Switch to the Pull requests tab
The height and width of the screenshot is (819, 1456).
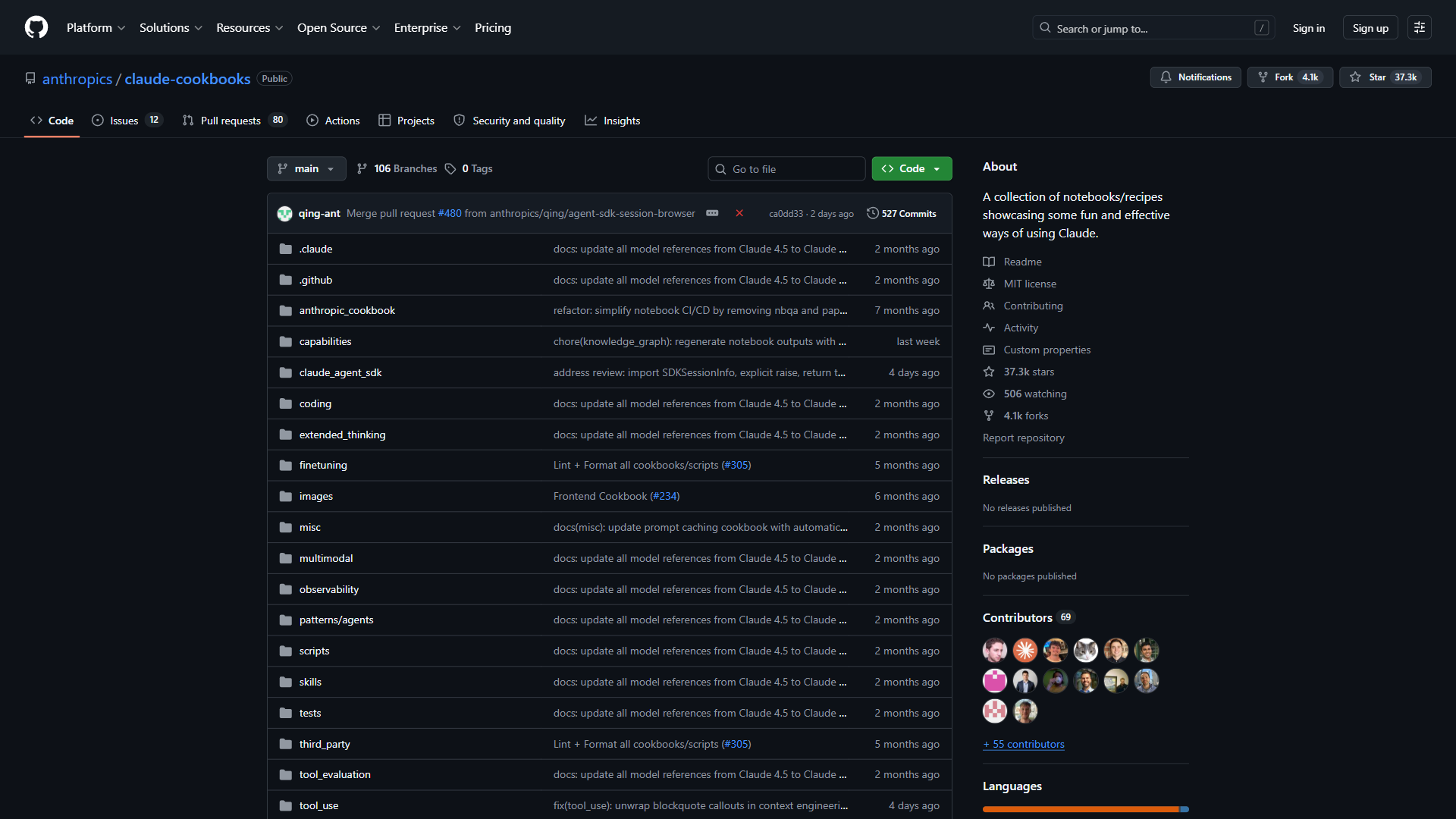(234, 121)
